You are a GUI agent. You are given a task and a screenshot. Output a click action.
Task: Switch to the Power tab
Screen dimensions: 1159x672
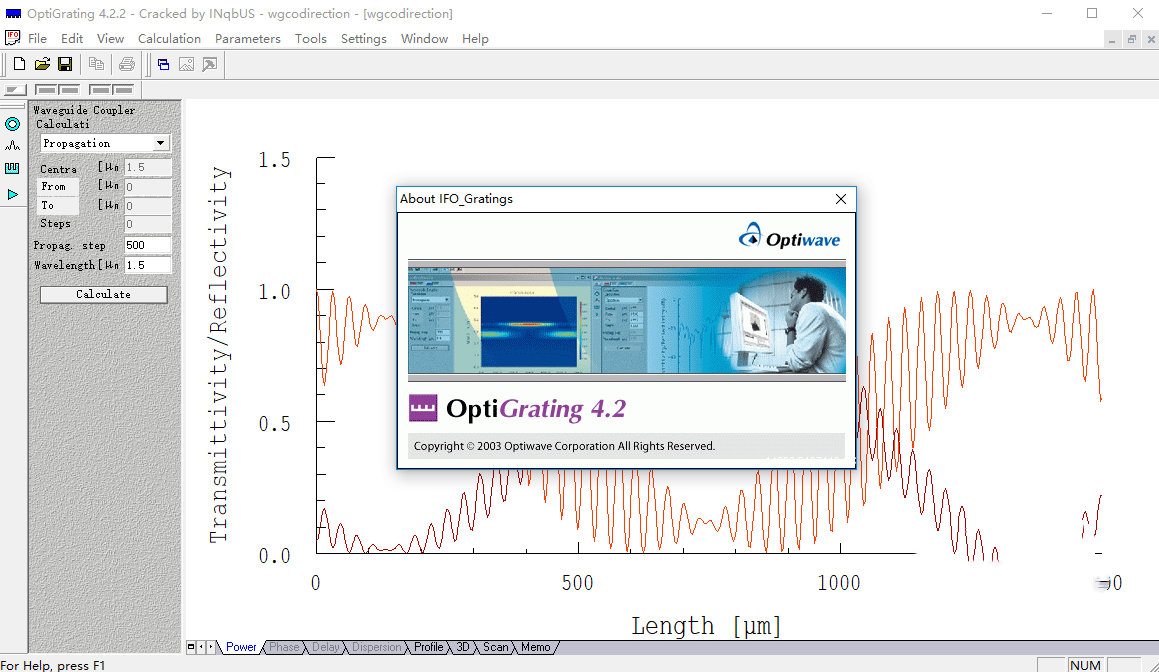[241, 647]
